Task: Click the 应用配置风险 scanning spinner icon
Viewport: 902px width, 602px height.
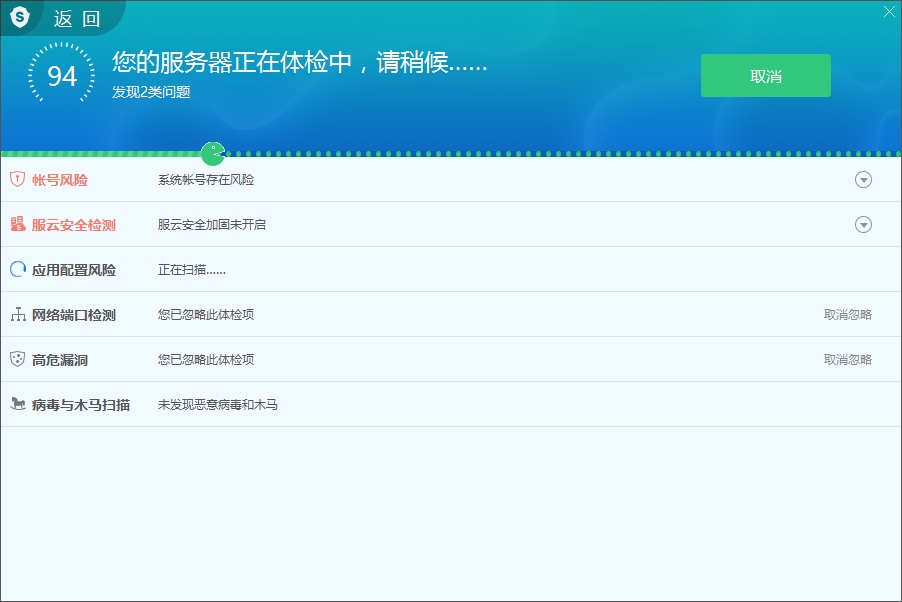Action: 17,269
